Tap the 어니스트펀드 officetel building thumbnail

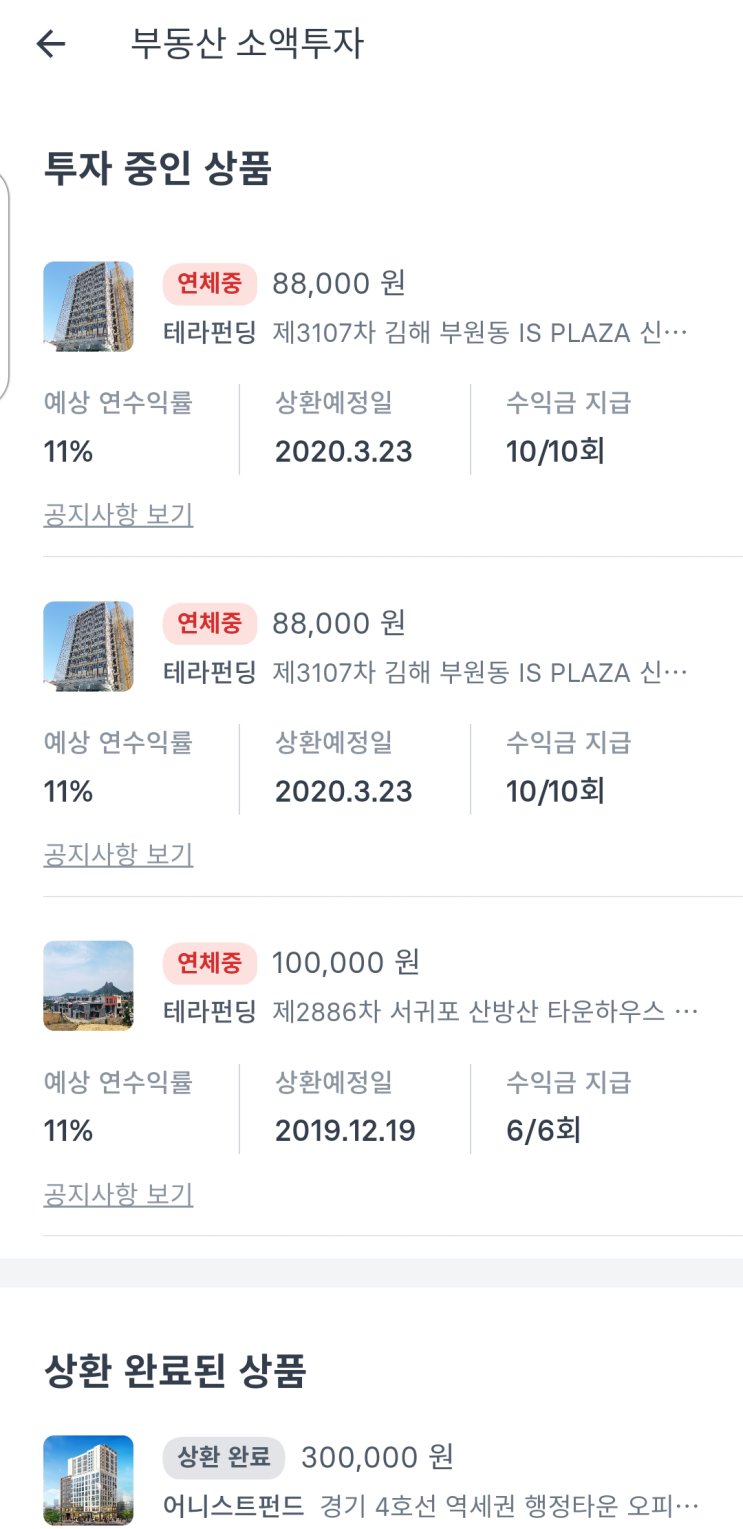click(x=88, y=1480)
